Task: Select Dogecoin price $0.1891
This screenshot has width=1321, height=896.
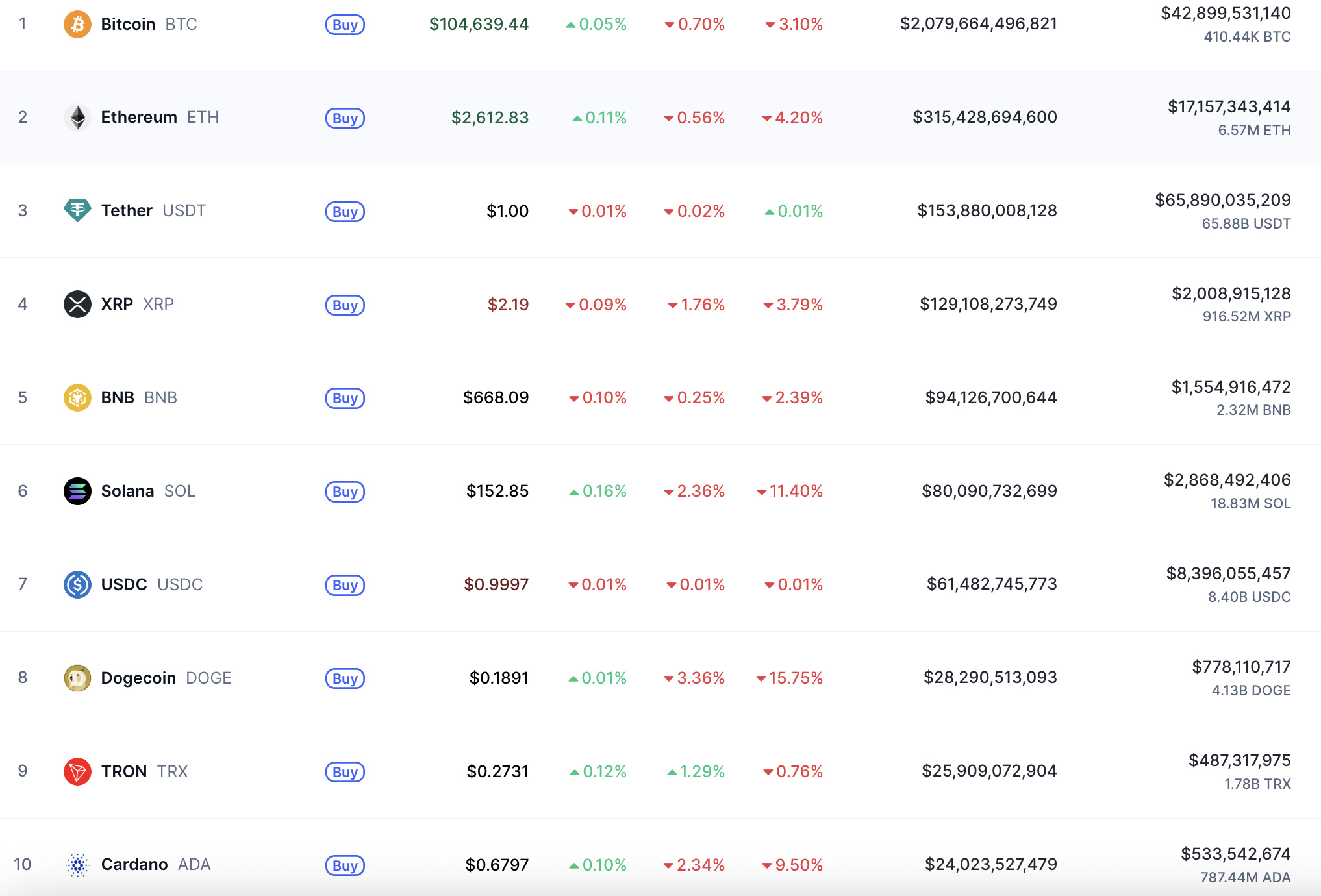Action: tap(499, 678)
